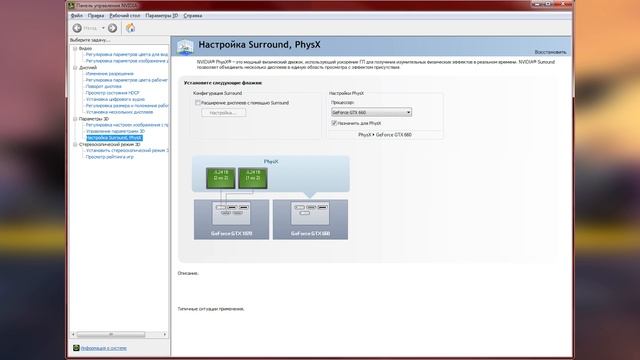Viewport: 640px width, 360px height.
Task: Toggle the Назначить для PhysX checkbox
Action: point(334,123)
